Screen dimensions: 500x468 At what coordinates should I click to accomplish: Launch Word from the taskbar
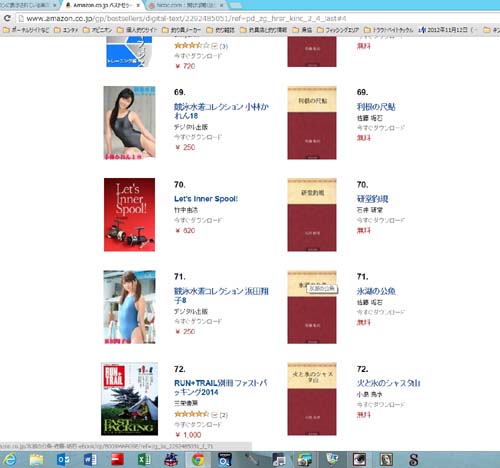click(90, 460)
